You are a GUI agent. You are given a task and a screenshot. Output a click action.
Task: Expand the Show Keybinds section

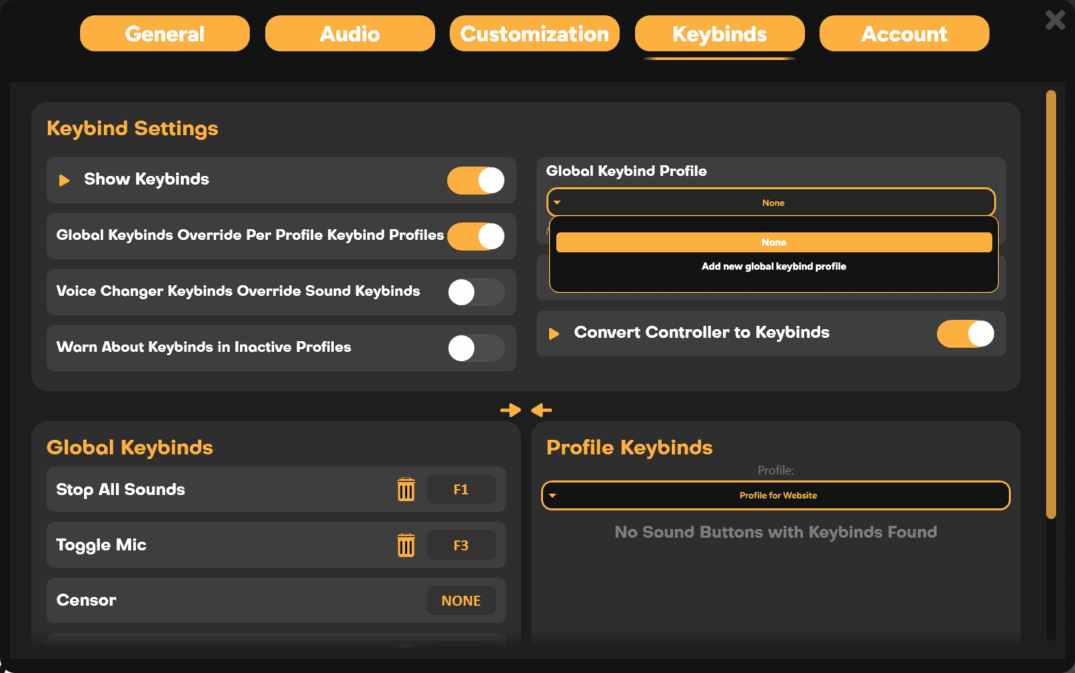pyautogui.click(x=64, y=180)
